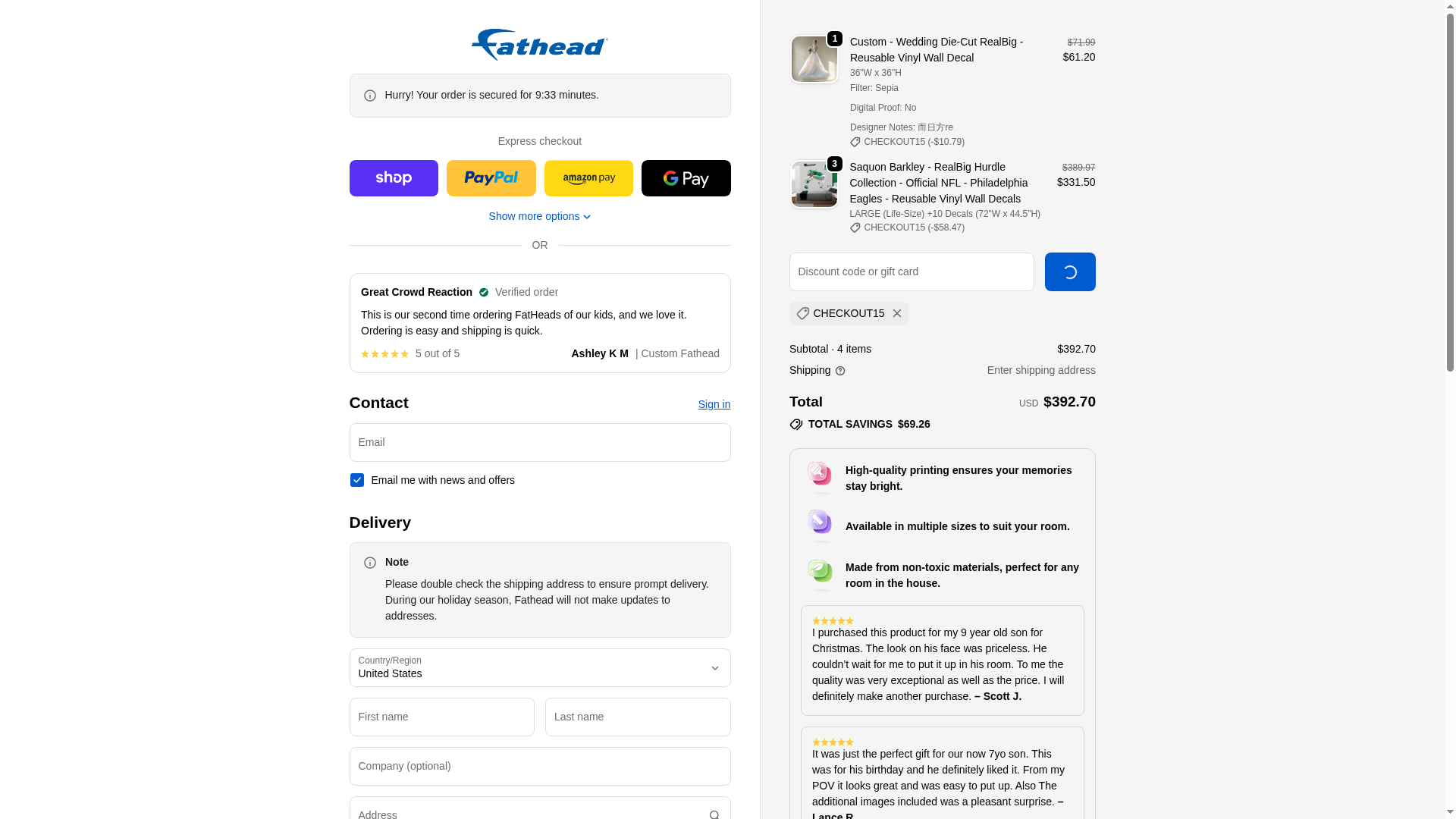Remove the CHECKOUT15 discount code
This screenshot has height=819, width=1456.
pyautogui.click(x=897, y=313)
